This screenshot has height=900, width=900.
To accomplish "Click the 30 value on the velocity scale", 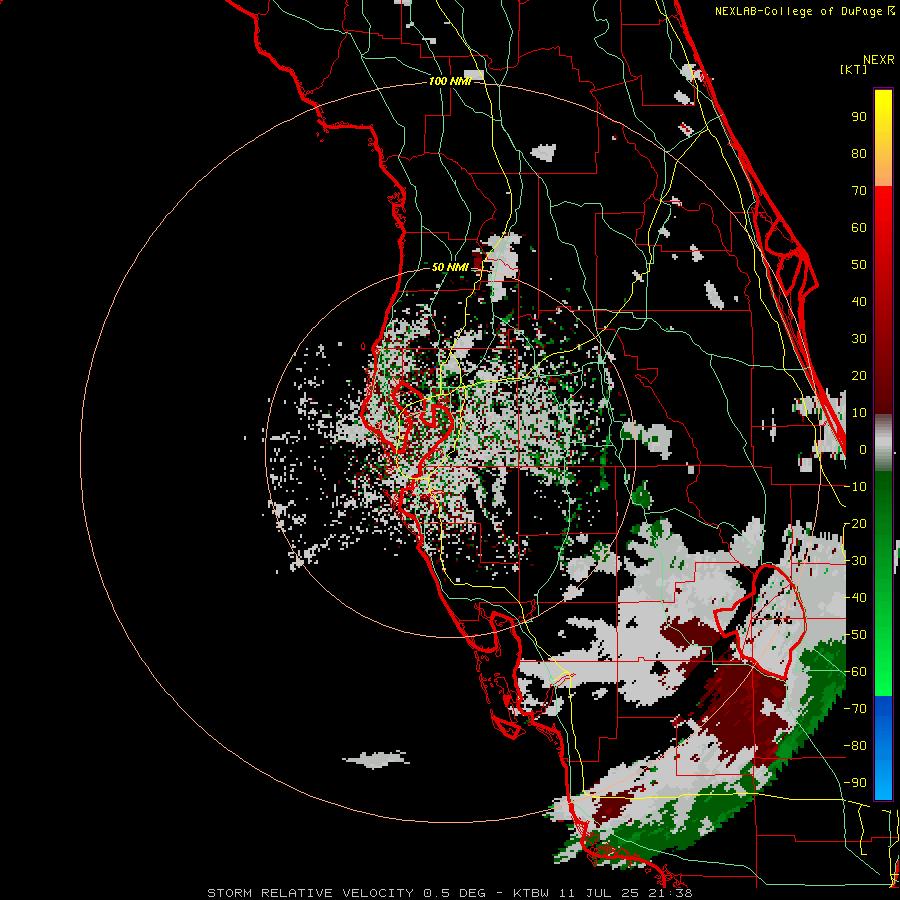I will click(859, 339).
